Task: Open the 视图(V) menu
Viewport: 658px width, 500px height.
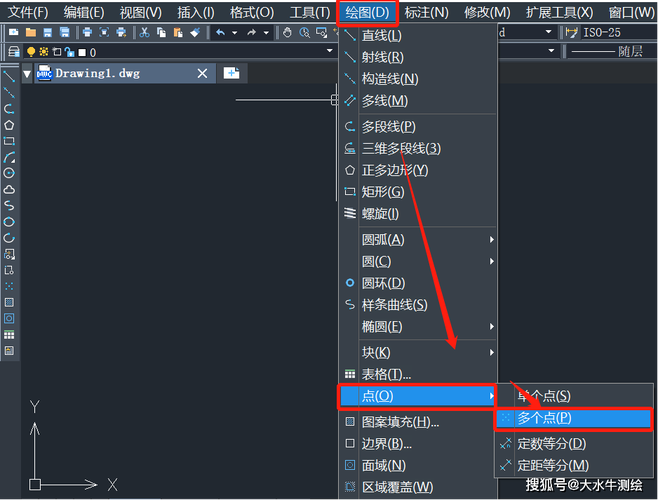Action: tap(141, 13)
